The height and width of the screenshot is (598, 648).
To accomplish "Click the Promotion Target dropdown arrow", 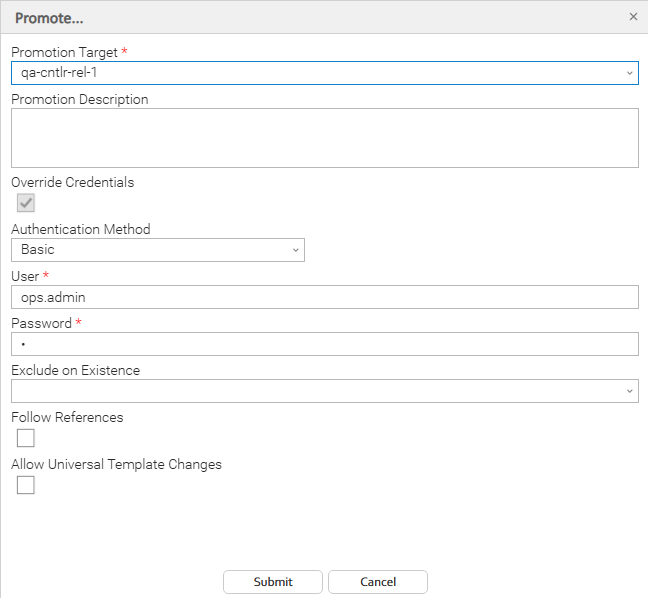I will [x=629, y=73].
